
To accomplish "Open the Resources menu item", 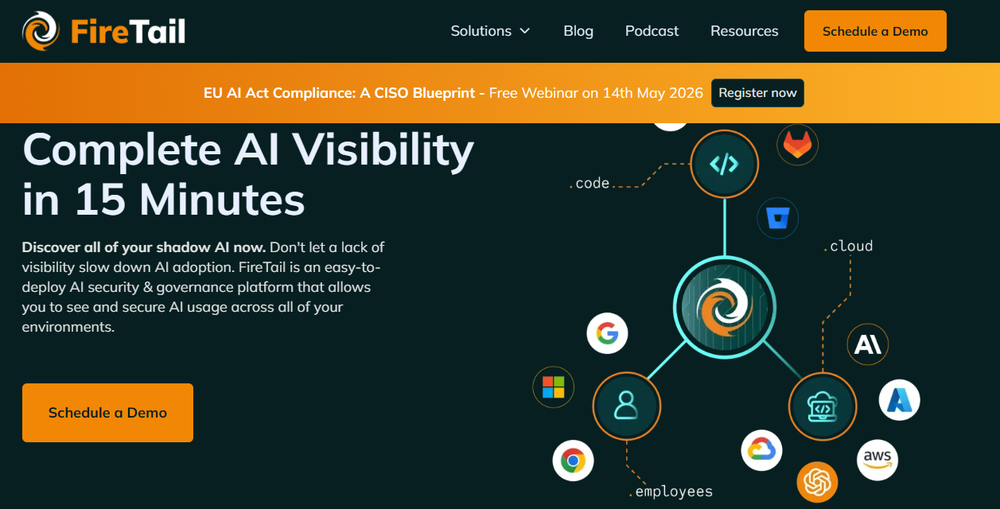I will (x=744, y=31).
